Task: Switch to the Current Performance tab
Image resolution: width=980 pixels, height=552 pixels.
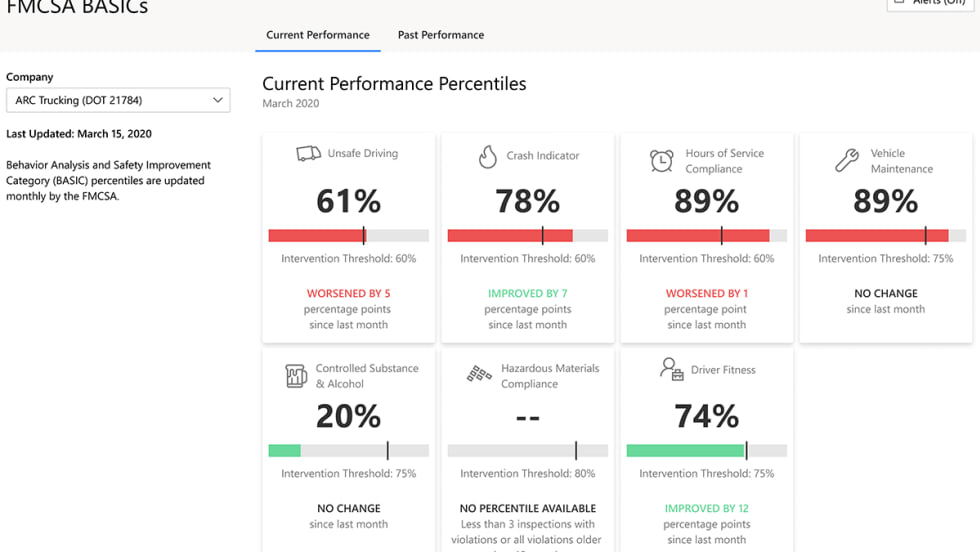Action: [318, 35]
